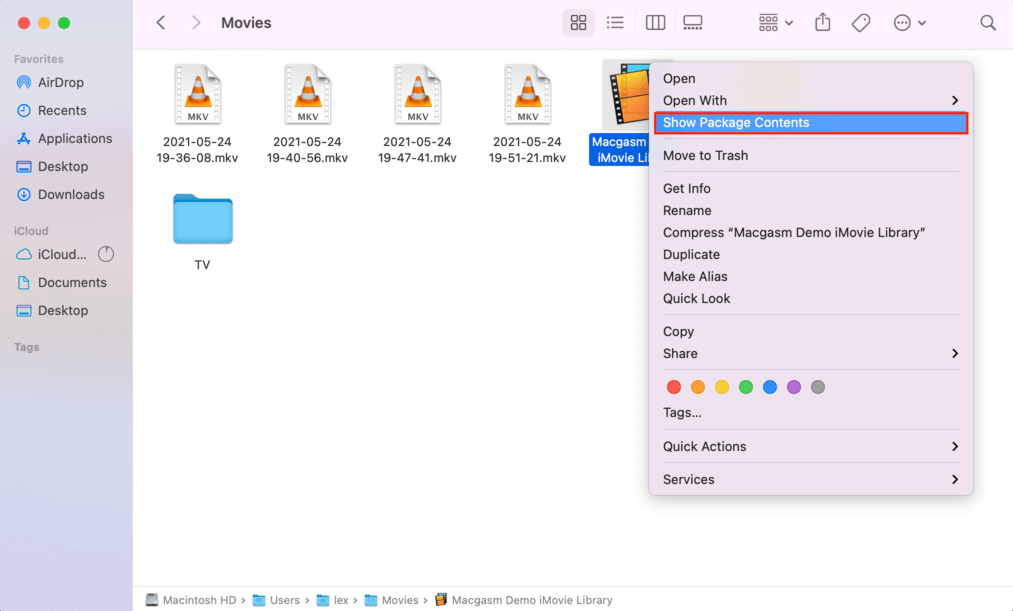1013x611 pixels.
Task: Apply the orange tag color
Action: click(x=698, y=387)
